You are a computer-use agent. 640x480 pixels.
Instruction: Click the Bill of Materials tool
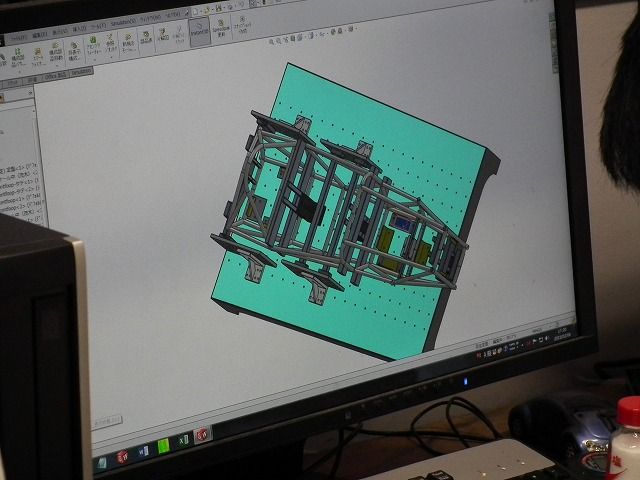(x=146, y=37)
